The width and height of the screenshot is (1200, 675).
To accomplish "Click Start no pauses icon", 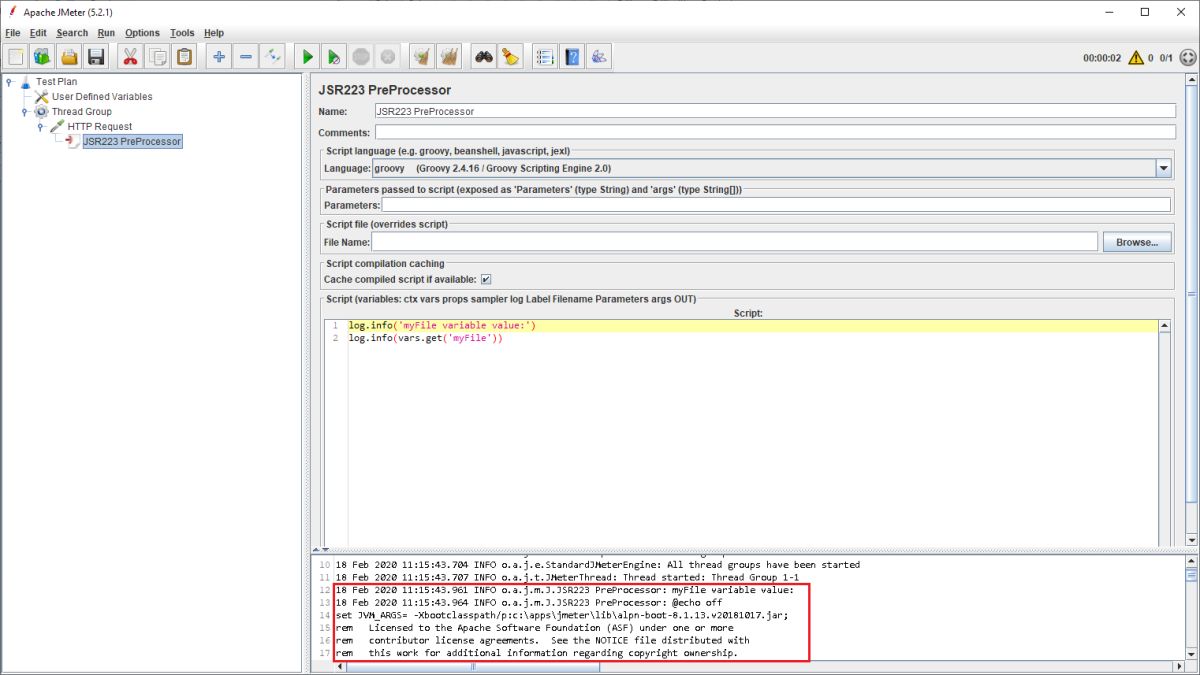I will 334,57.
